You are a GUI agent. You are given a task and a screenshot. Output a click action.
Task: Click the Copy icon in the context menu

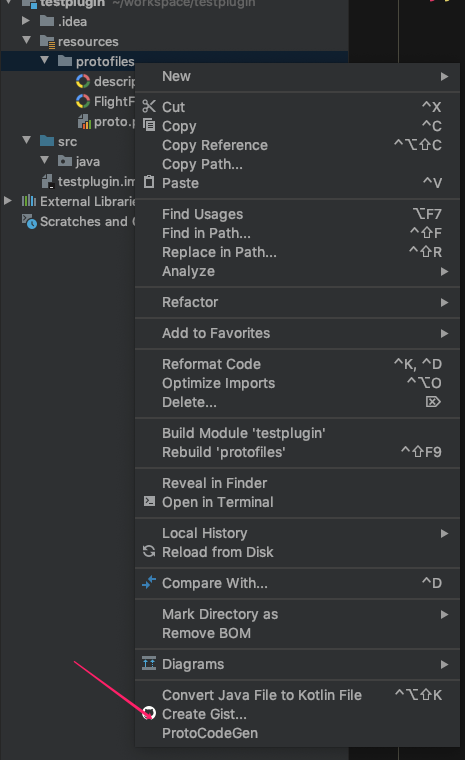coord(149,125)
